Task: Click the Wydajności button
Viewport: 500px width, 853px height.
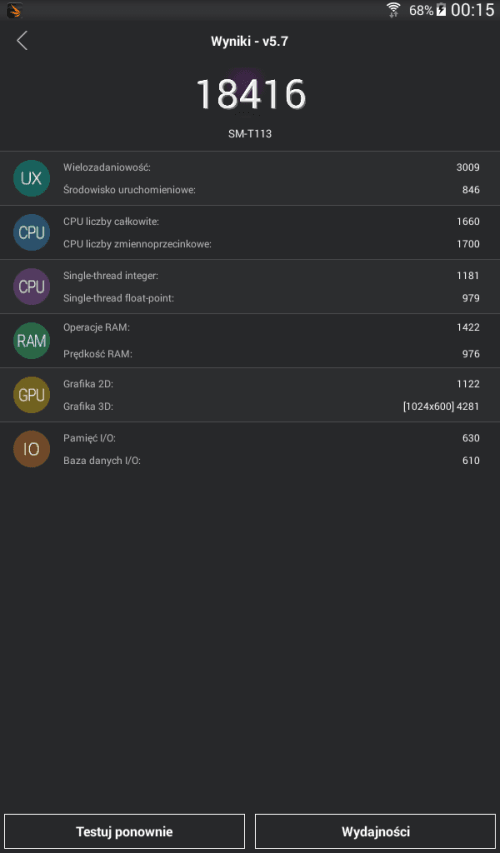Action: click(x=375, y=831)
